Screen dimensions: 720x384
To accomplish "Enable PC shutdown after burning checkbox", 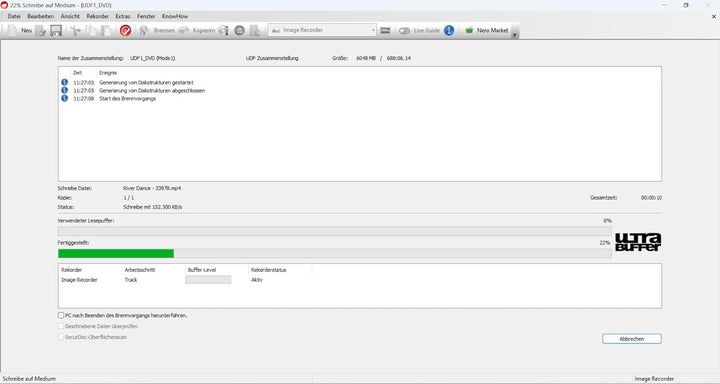I will 61,316.
